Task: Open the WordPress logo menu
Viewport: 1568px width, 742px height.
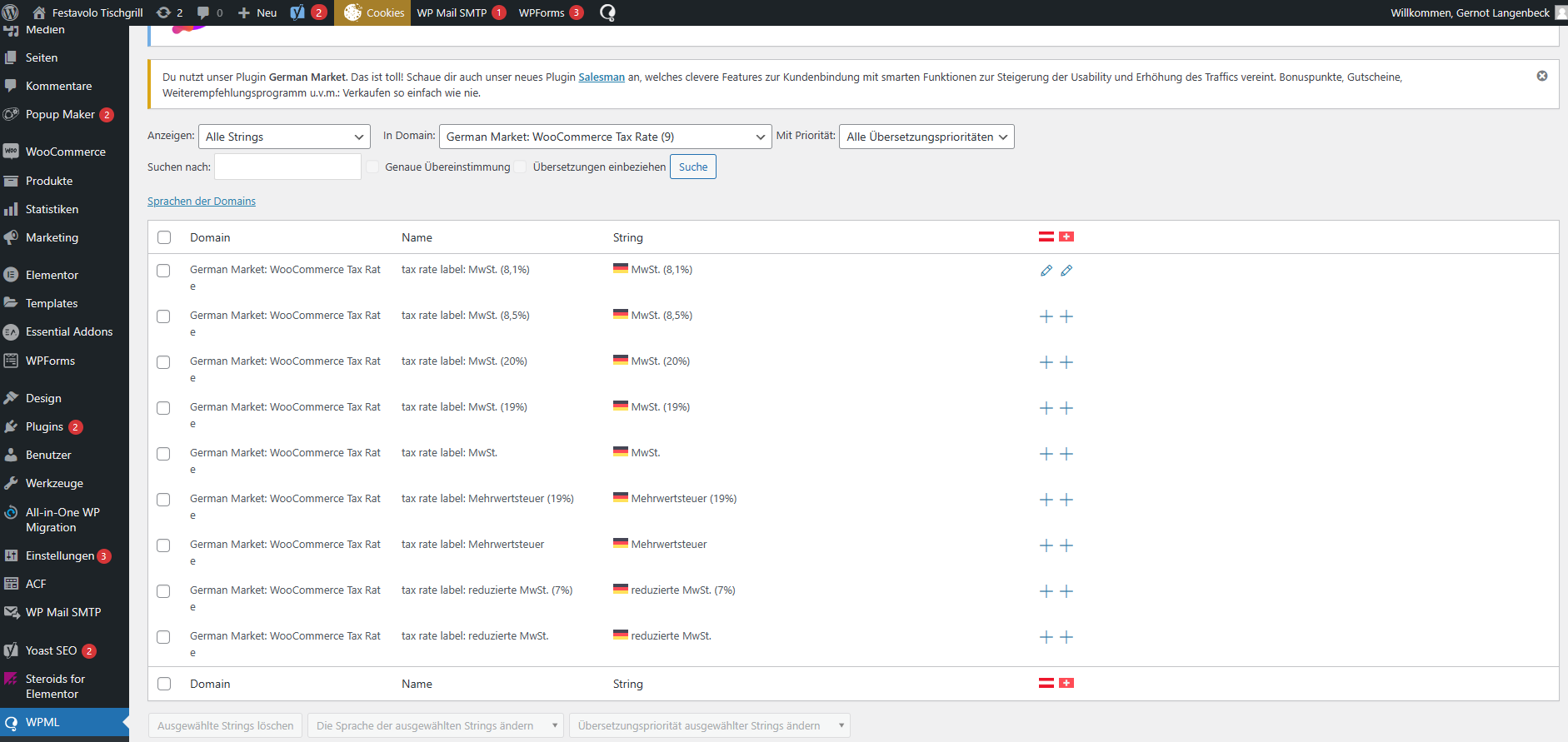Action: pyautogui.click(x=11, y=12)
